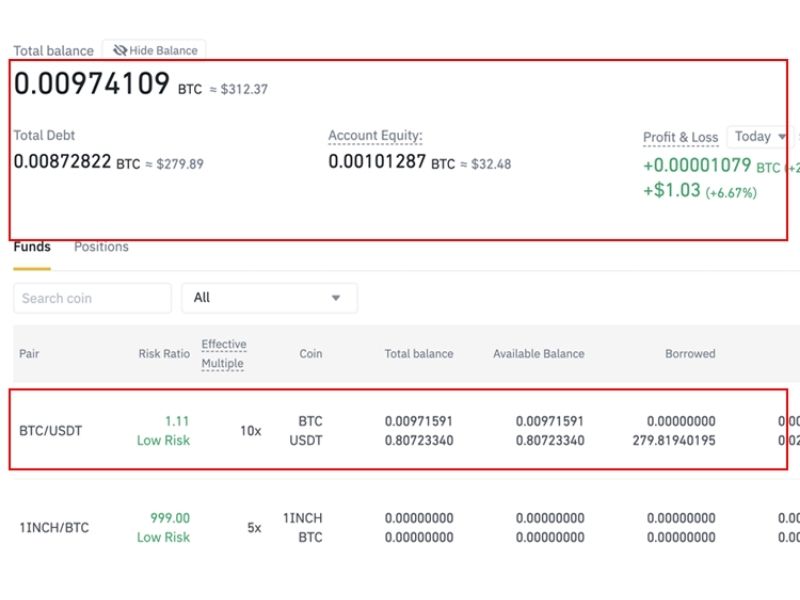Screen dimensions: 800x600
Task: Click the Account Equity label
Action: (x=375, y=136)
